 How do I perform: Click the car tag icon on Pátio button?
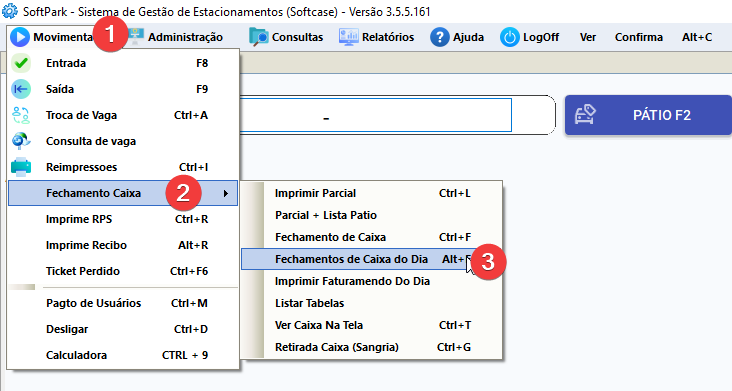click(585, 115)
